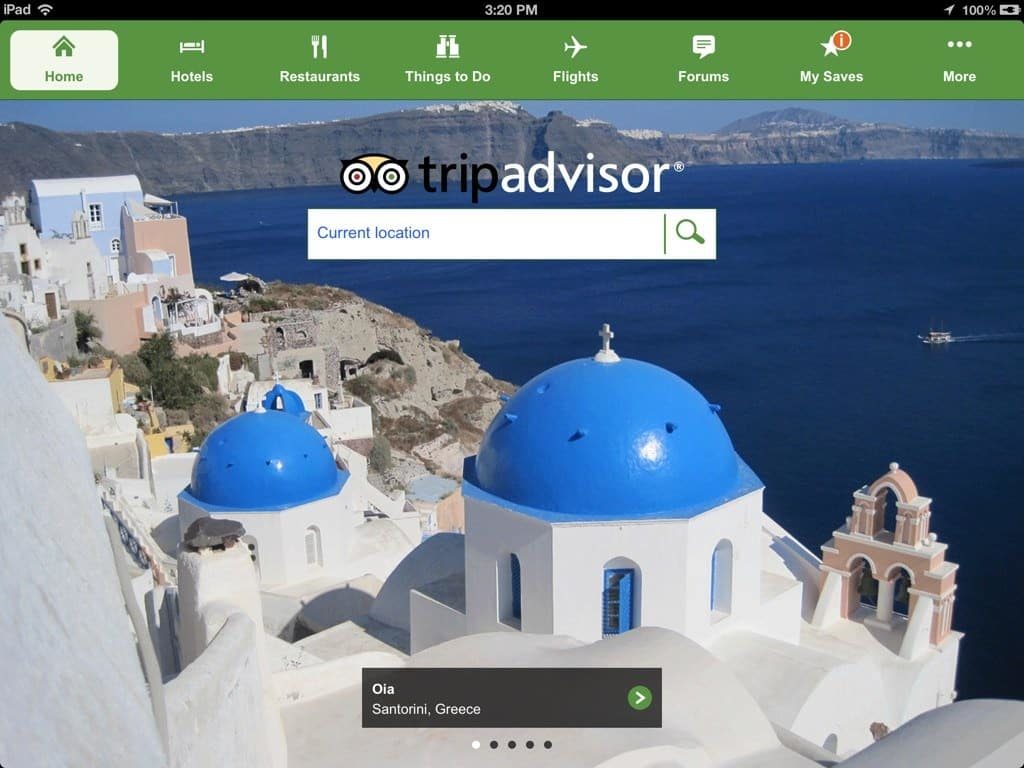Click the tripadvisor owl logo

(x=374, y=175)
